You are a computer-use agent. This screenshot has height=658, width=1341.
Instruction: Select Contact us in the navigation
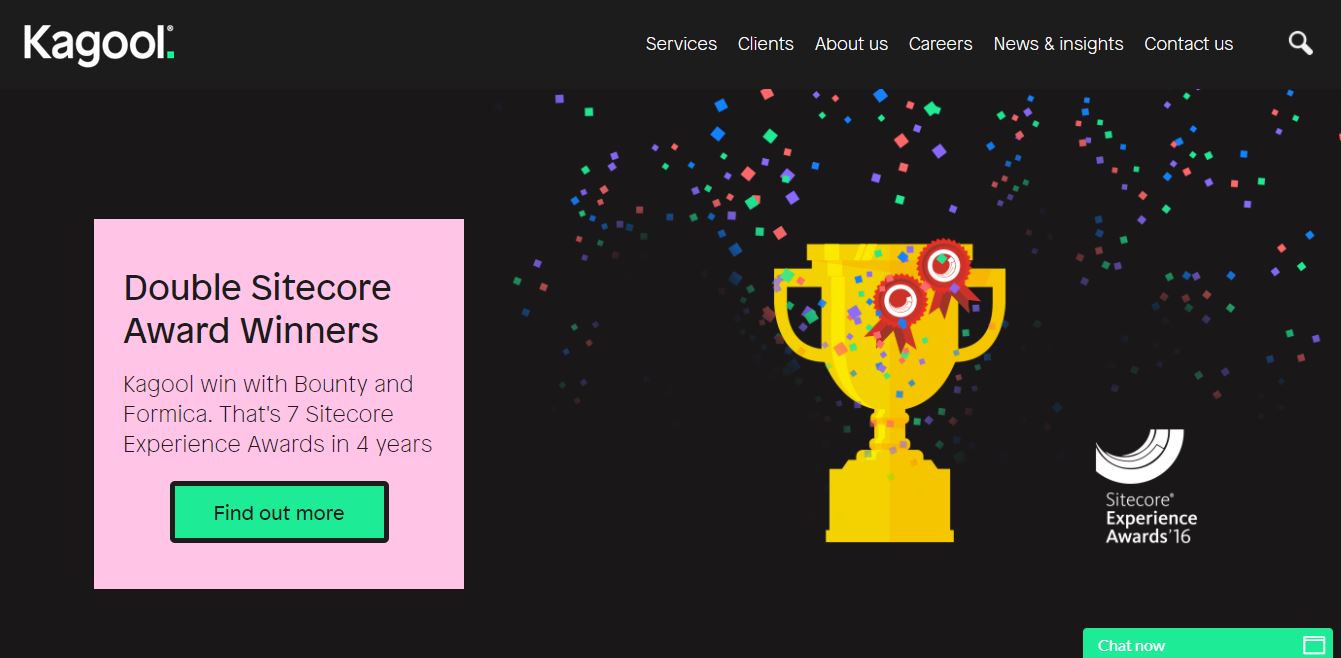tap(1188, 44)
